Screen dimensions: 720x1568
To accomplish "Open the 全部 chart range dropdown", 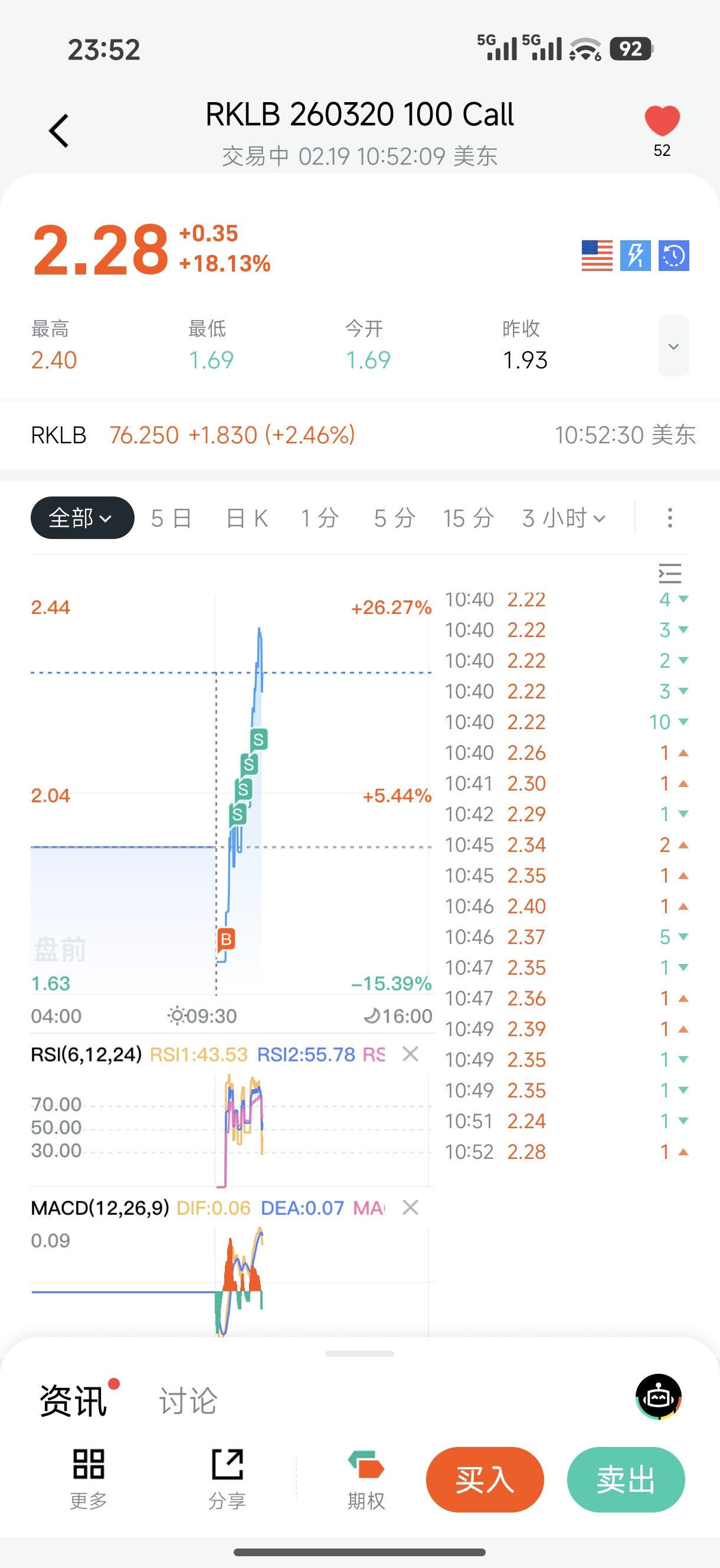I will [82, 518].
